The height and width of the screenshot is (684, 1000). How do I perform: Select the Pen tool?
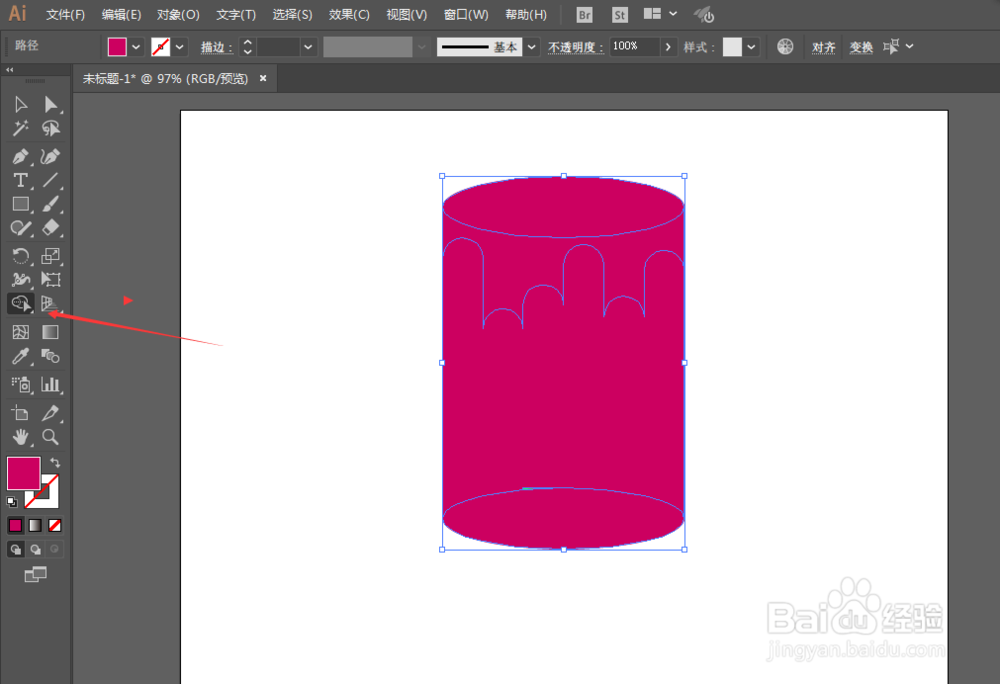[x=20, y=156]
